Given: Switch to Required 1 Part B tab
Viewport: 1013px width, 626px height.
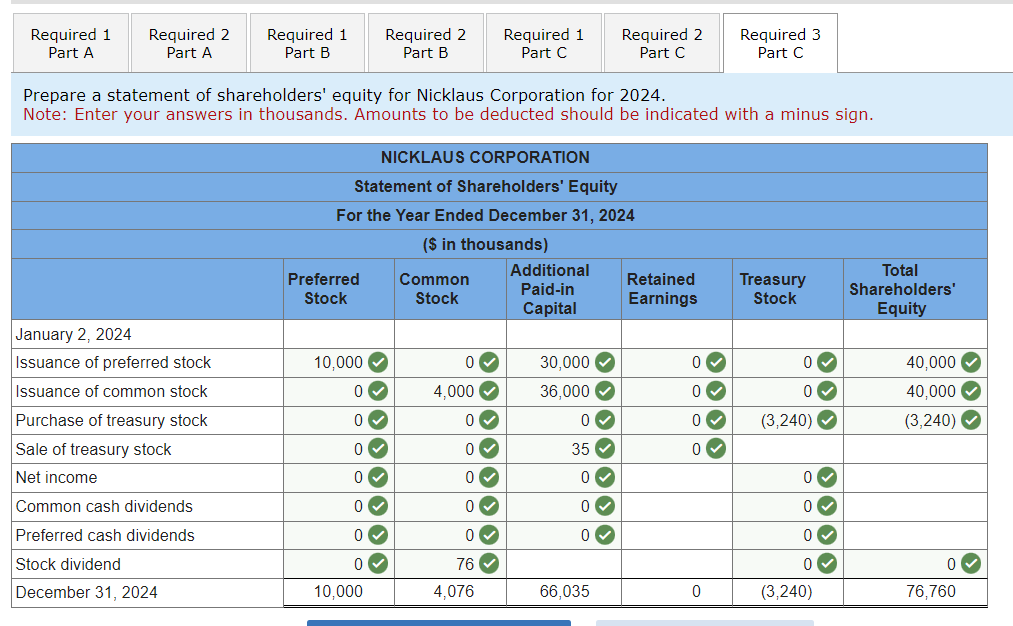Looking at the screenshot, I should pos(307,43).
